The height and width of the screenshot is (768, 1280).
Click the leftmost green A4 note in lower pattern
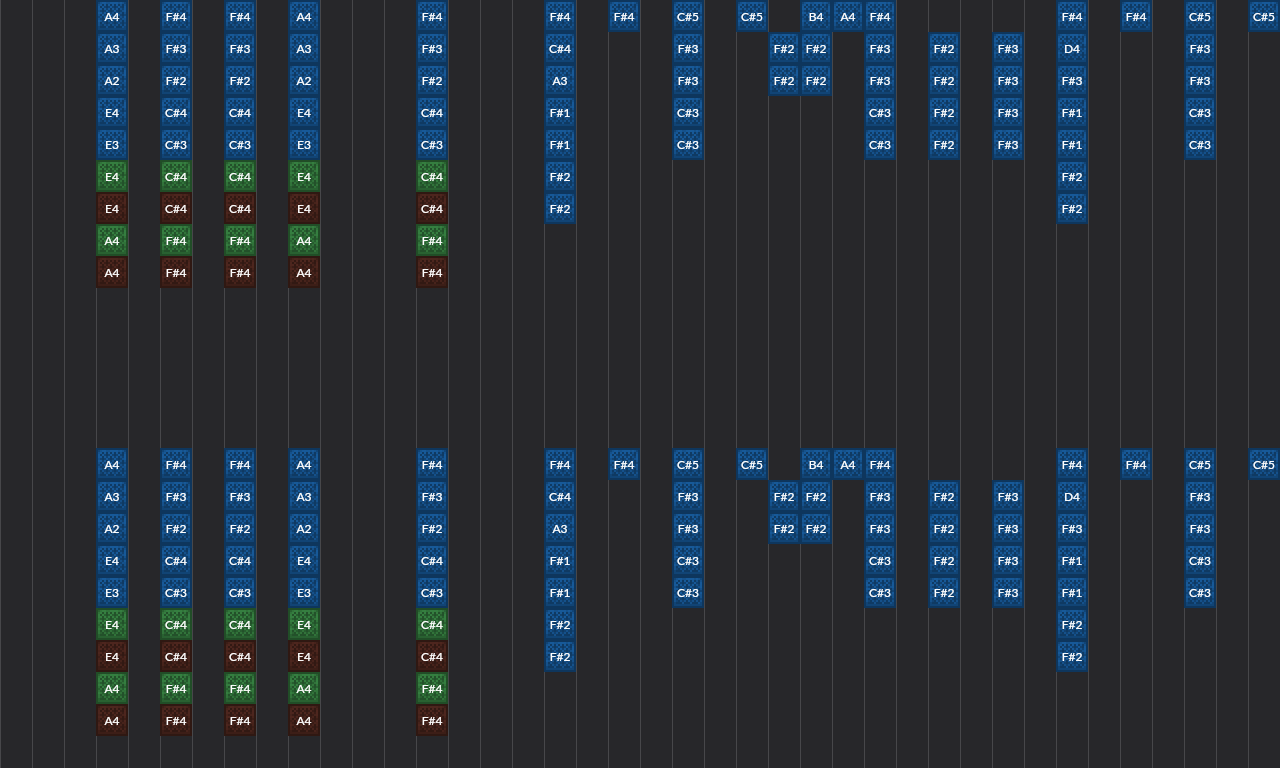coord(112,689)
